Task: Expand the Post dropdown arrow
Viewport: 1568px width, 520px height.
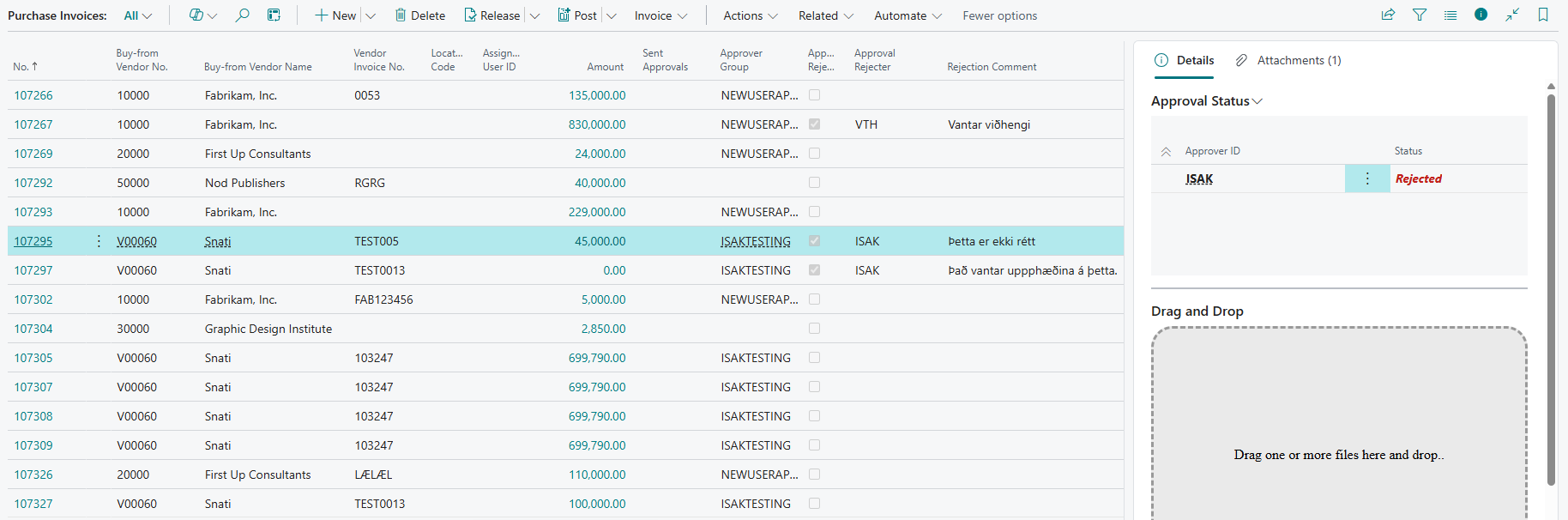Action: click(612, 15)
